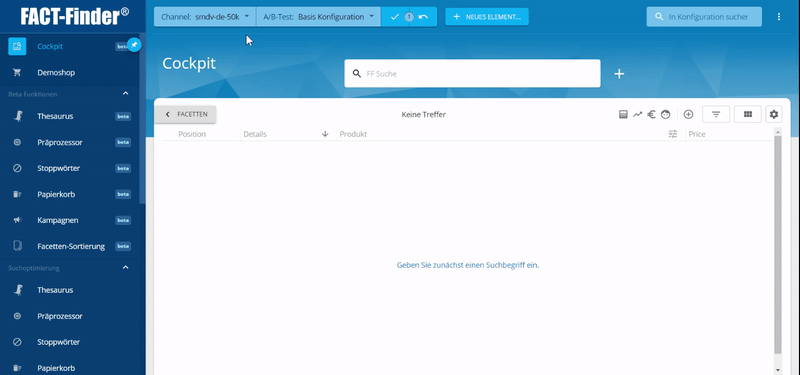Viewport: 800px width, 375px height.
Task: Open the three-dot overflow menu
Action: 779,17
